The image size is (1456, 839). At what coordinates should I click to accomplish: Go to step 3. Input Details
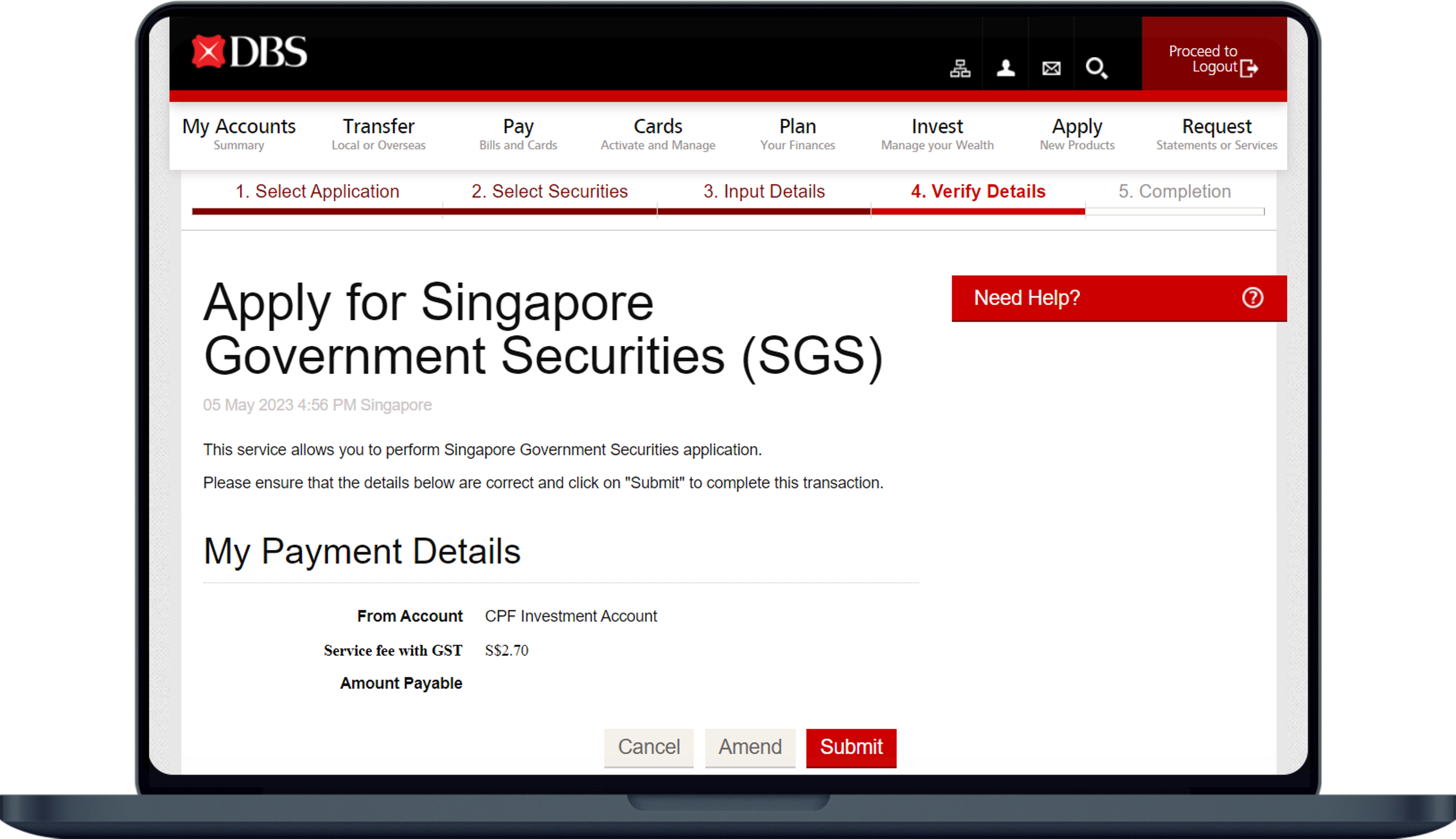coord(764,191)
